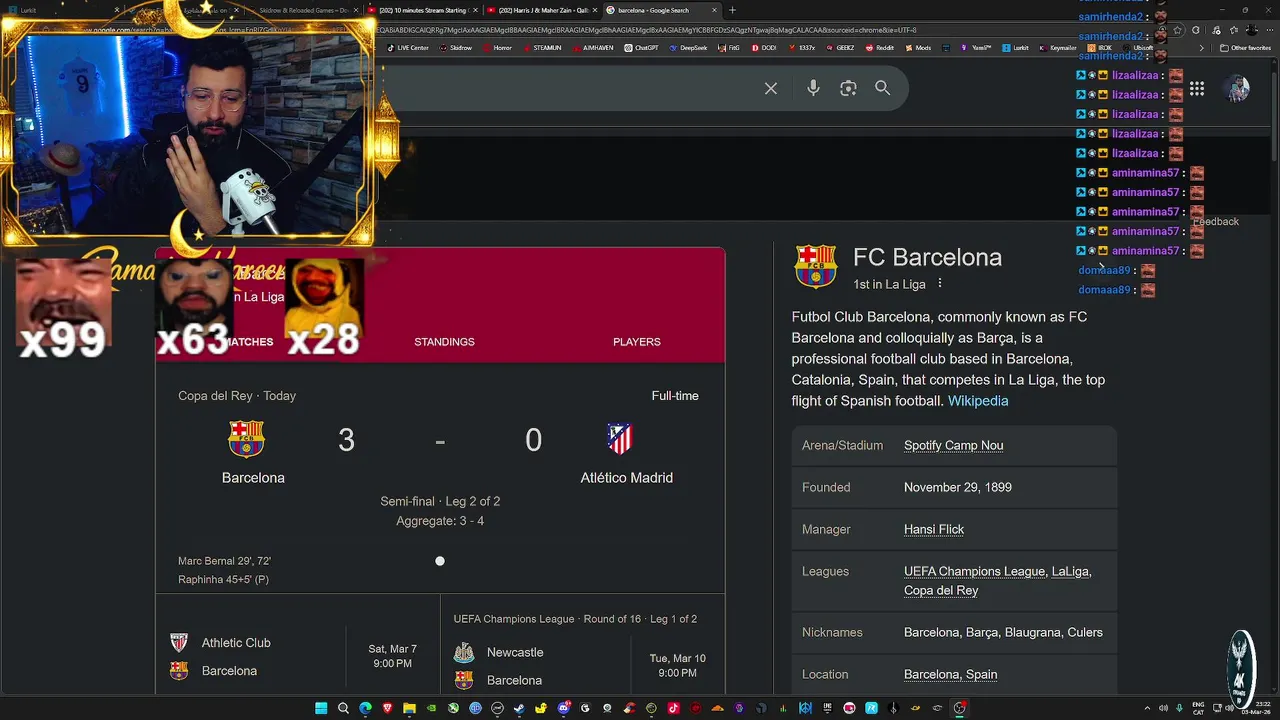This screenshot has width=1280, height=720.
Task: Click the Feedback link
Action: tap(1216, 222)
